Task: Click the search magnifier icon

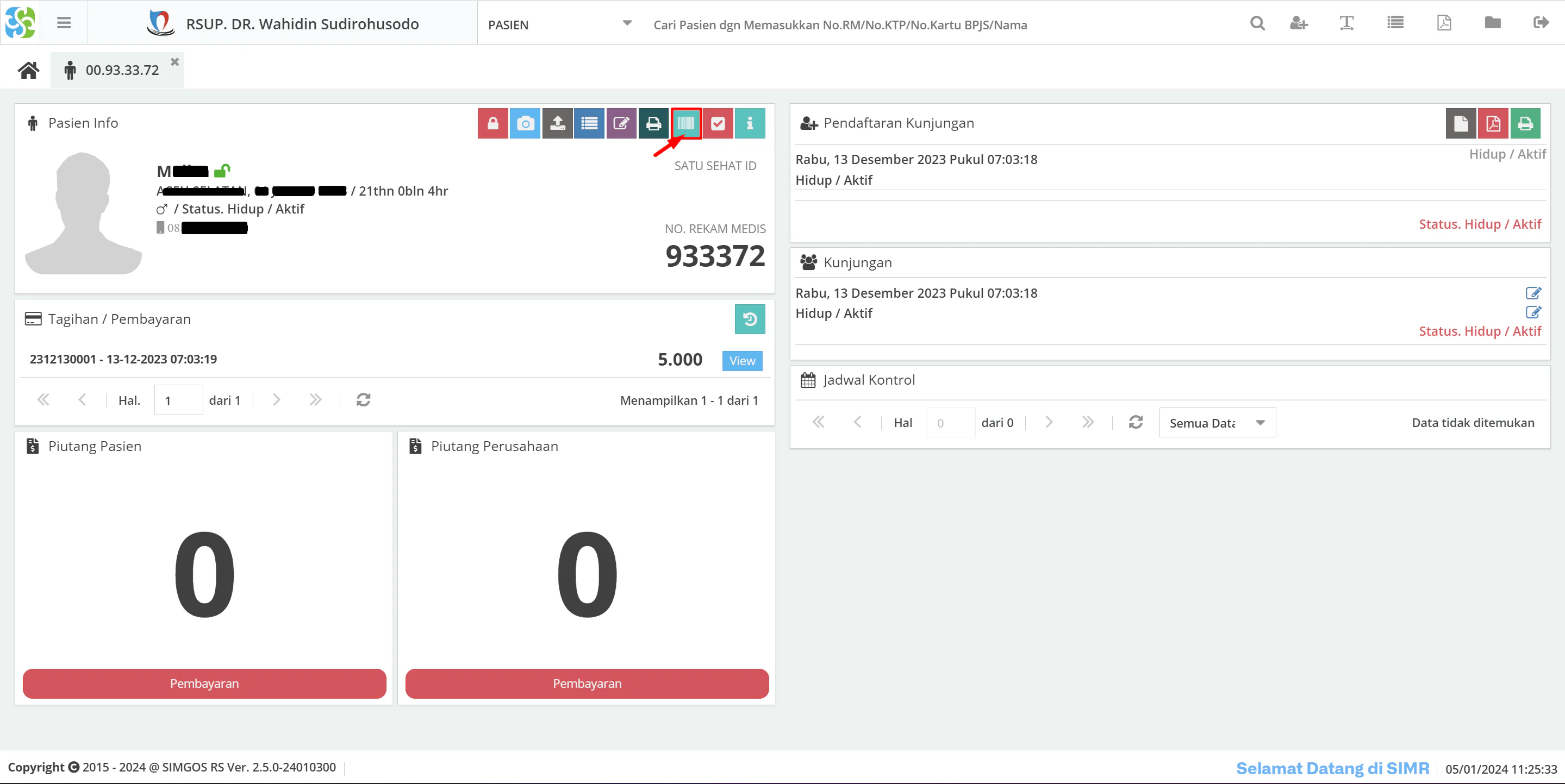Action: coord(1257,23)
